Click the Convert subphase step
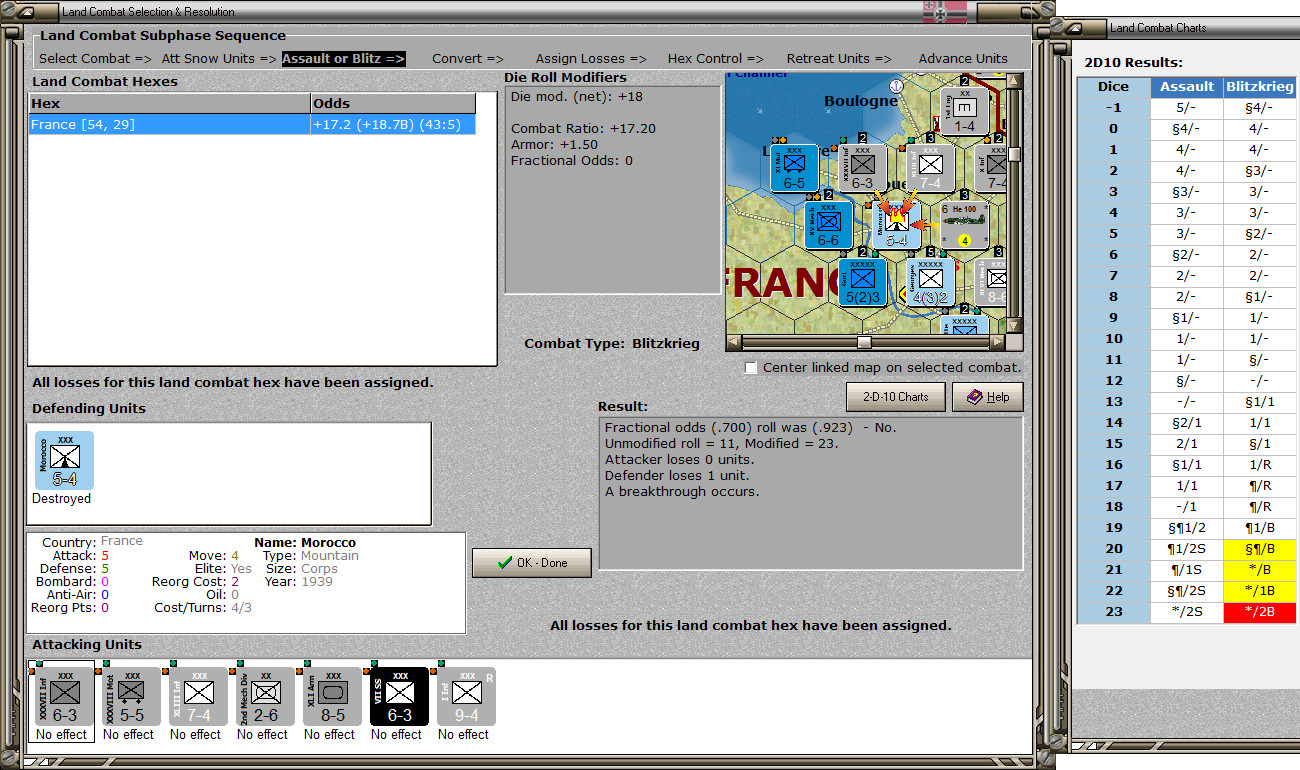 point(468,59)
